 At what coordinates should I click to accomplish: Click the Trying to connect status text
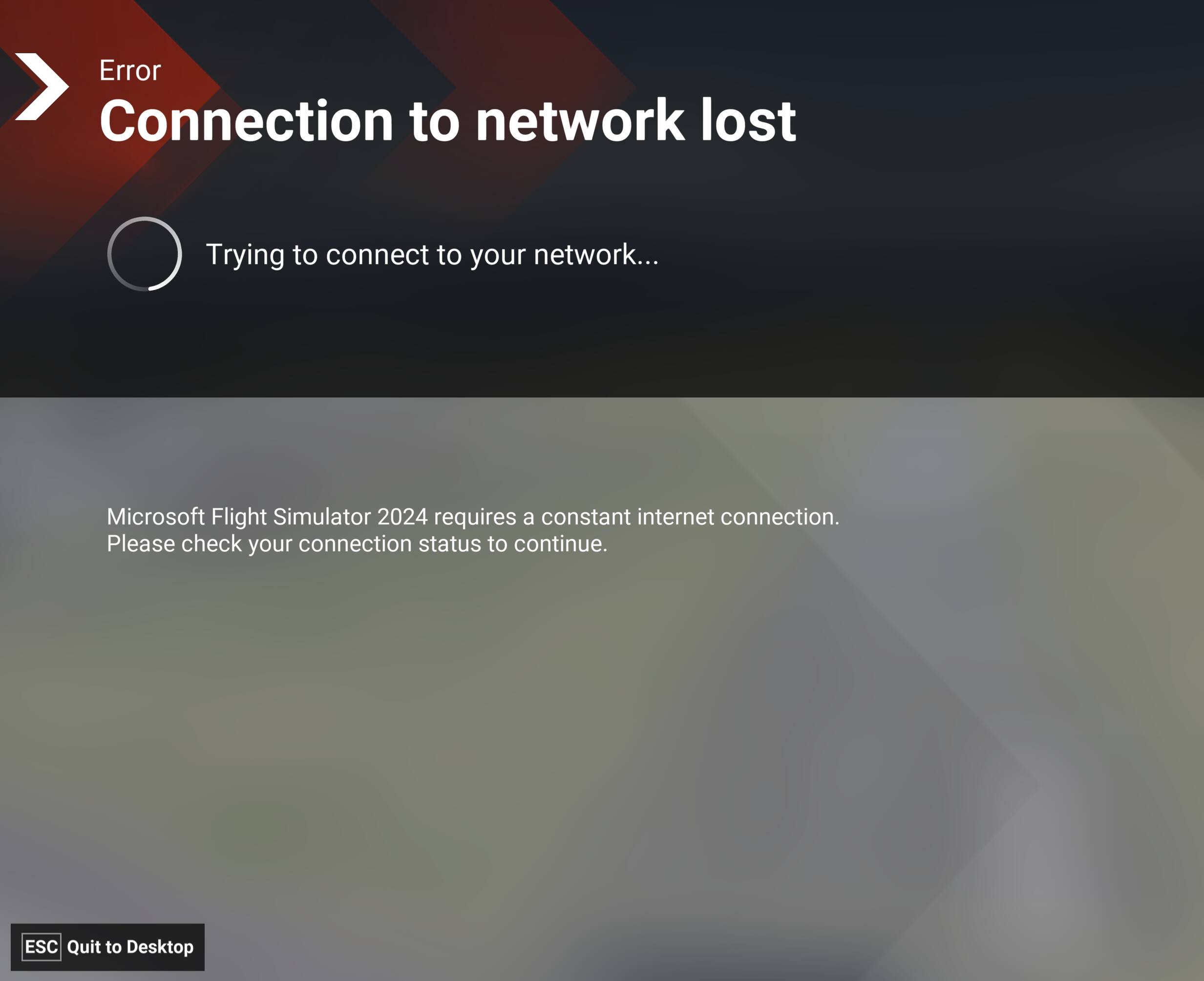pyautogui.click(x=432, y=254)
